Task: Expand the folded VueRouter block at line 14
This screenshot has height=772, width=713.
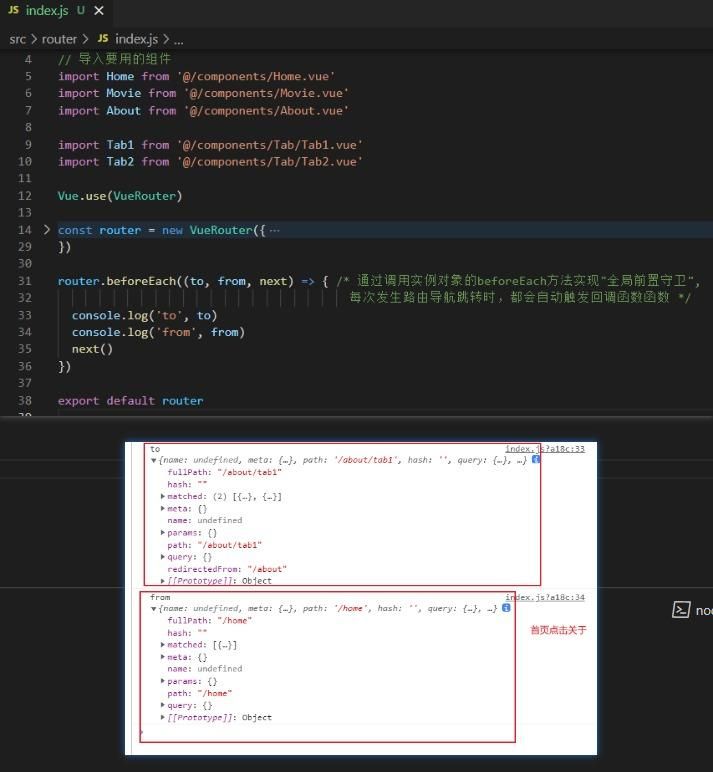Action: tap(46, 230)
